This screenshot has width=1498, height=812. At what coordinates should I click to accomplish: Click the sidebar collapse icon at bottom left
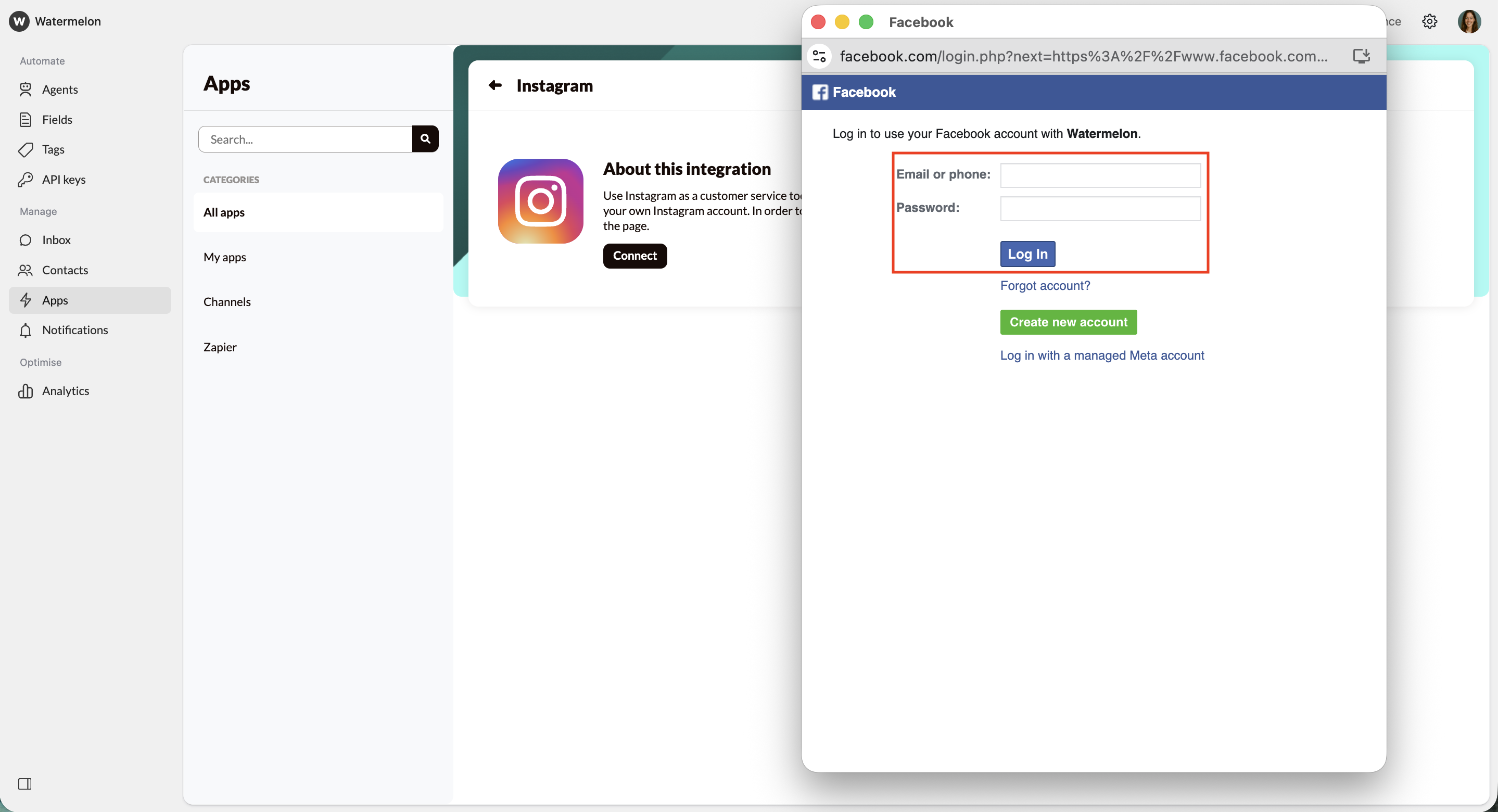pos(25,784)
